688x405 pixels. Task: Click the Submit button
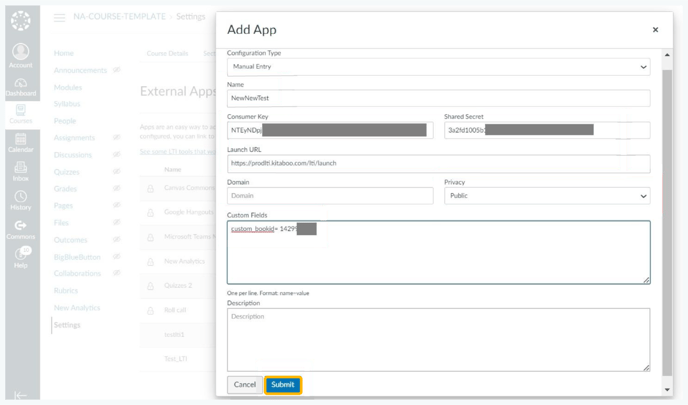(x=283, y=385)
